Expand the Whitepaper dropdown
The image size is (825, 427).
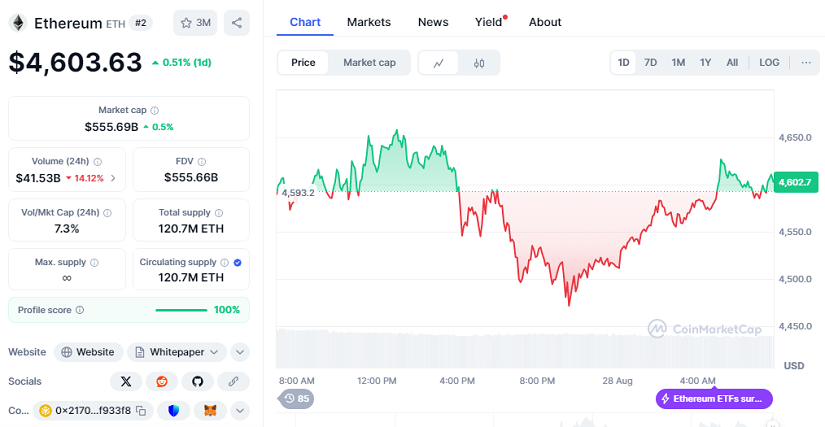point(175,352)
